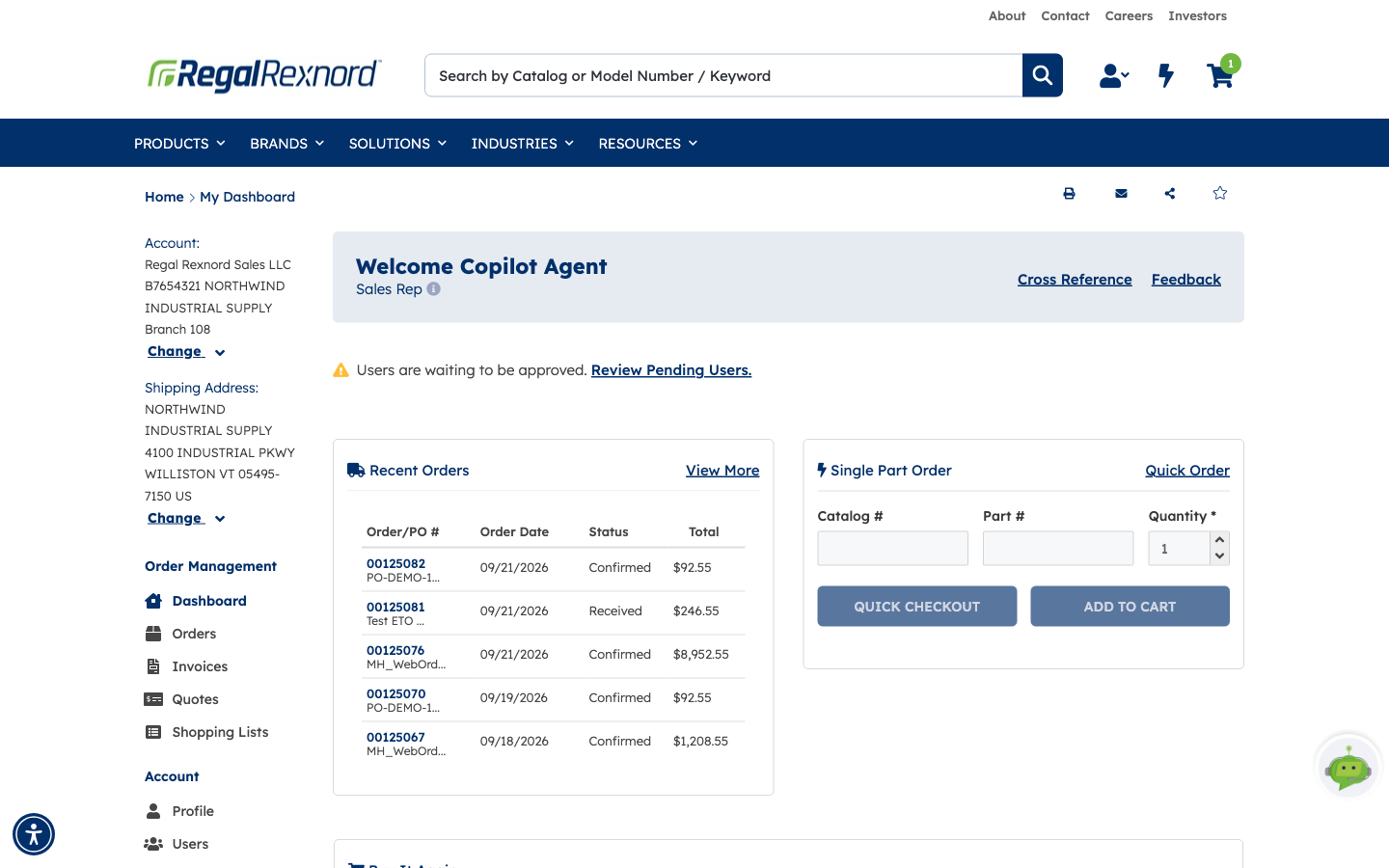Focus the Part # input field
1389x868 pixels.
[1058, 549]
